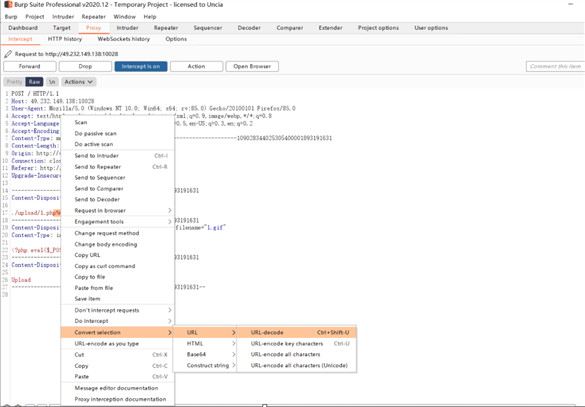Expand the Request in browser submenu
Viewport: 585px width, 407px height.
117,210
